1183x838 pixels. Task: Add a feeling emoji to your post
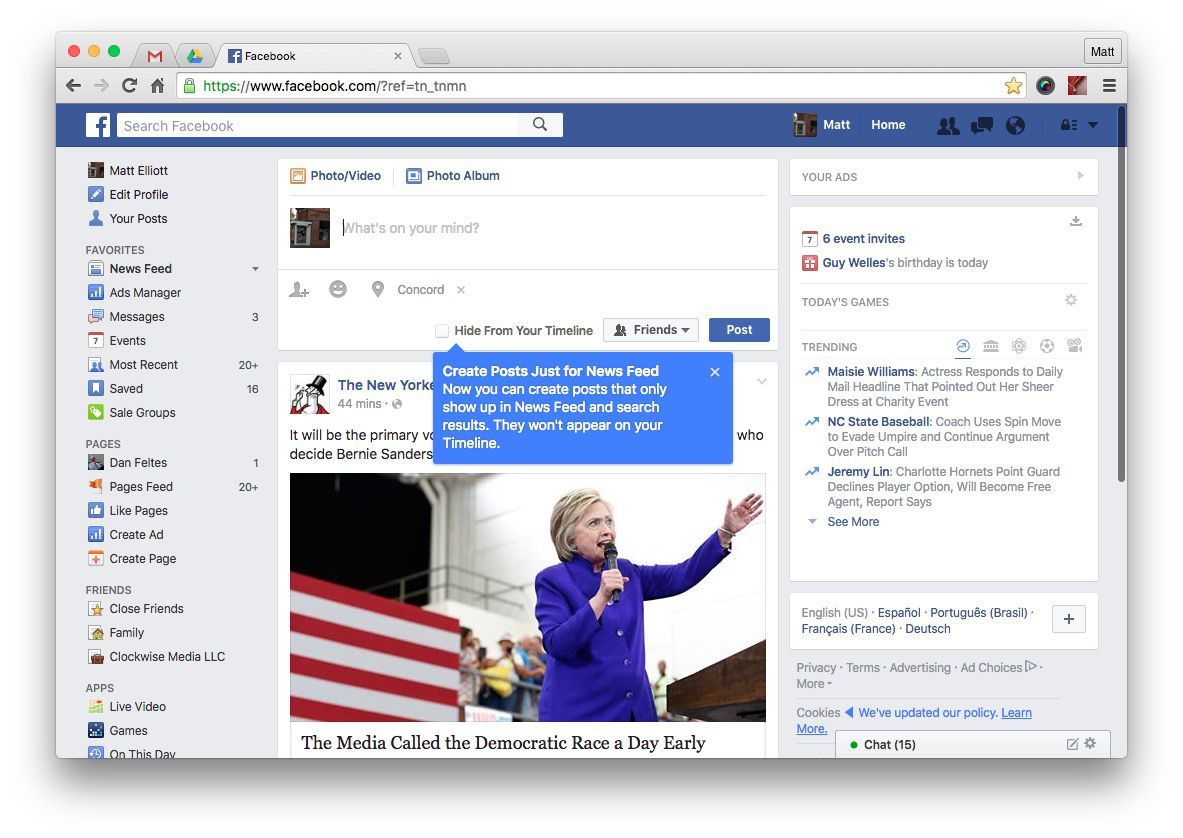(x=338, y=289)
